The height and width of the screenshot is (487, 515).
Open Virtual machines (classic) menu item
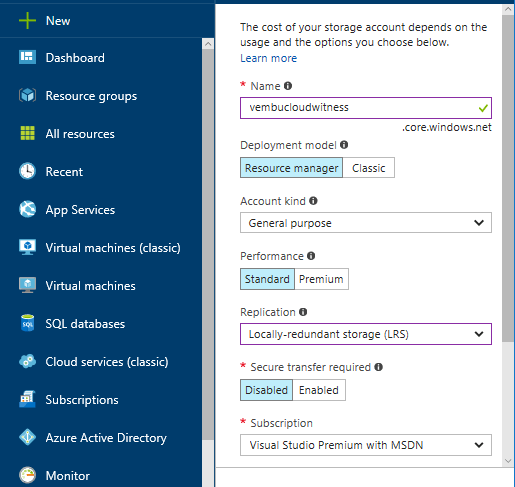coord(113,248)
